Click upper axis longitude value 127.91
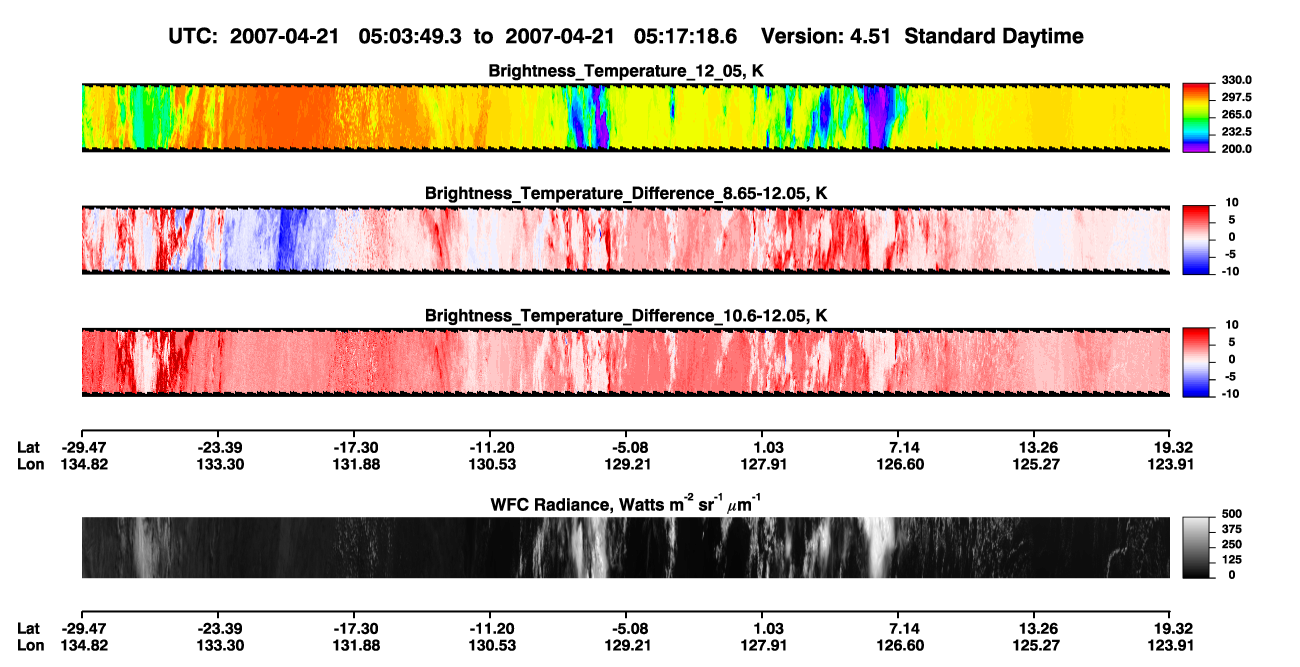This screenshot has width=1300, height=667. tap(762, 464)
